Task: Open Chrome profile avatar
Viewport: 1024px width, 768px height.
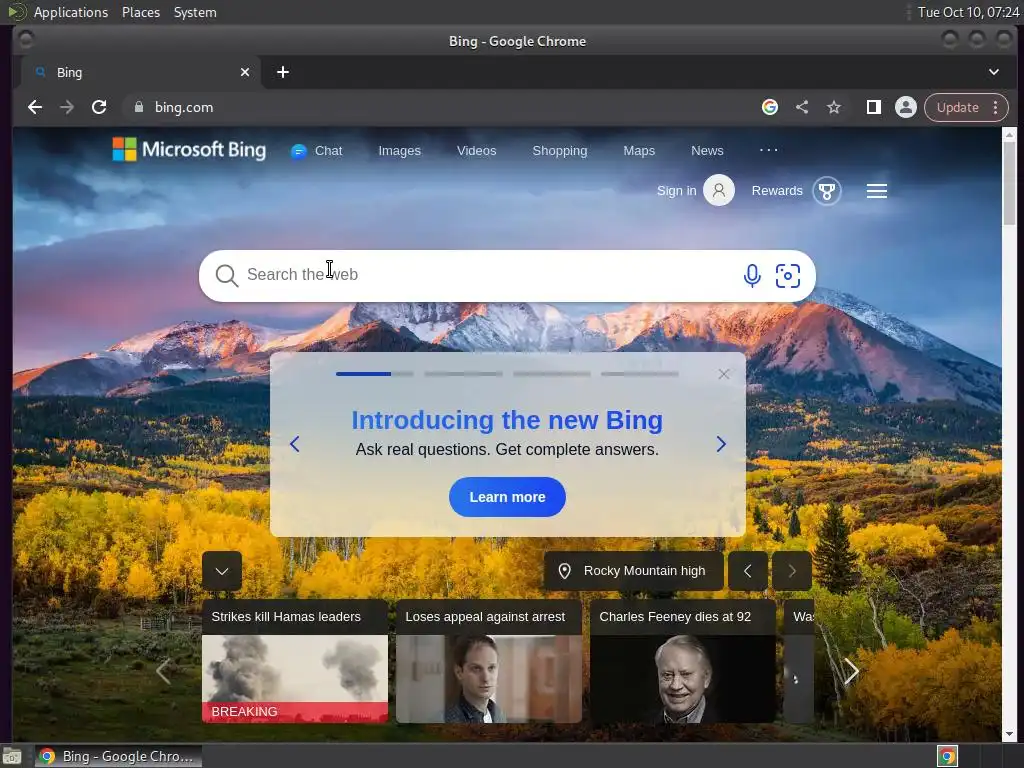Action: click(x=906, y=107)
